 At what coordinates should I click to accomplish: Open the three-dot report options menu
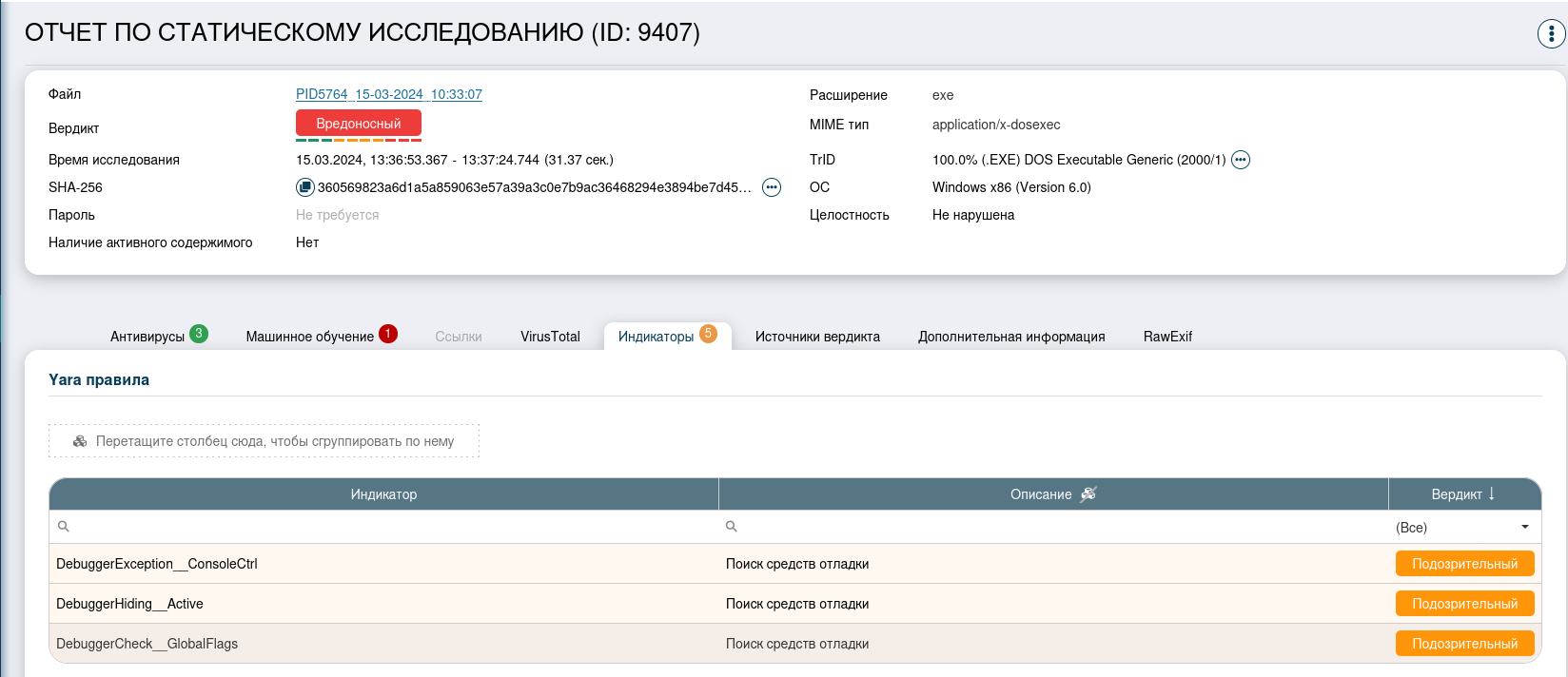[1551, 33]
